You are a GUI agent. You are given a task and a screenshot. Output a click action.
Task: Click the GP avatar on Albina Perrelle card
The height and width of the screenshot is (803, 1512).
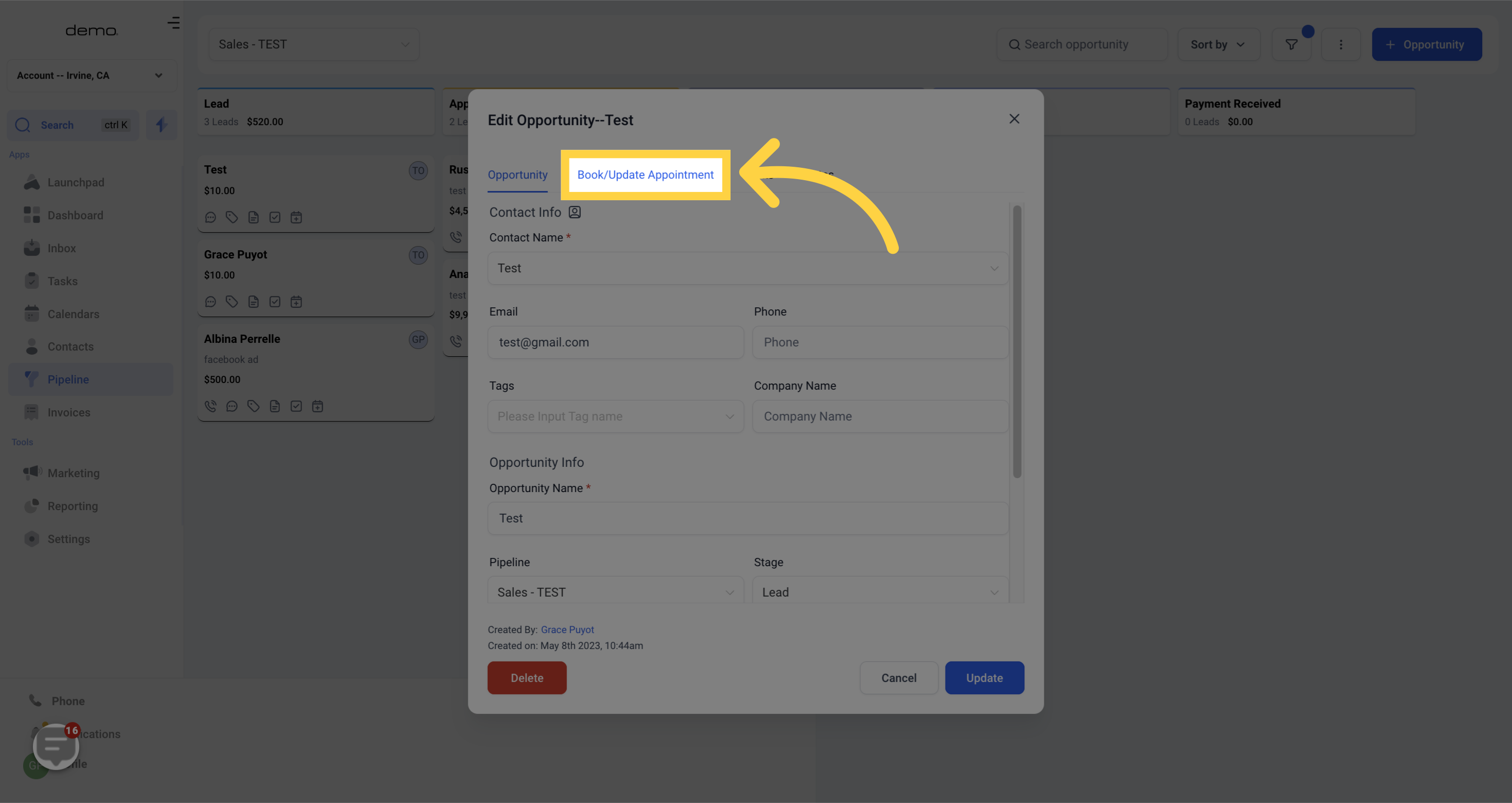coord(418,340)
